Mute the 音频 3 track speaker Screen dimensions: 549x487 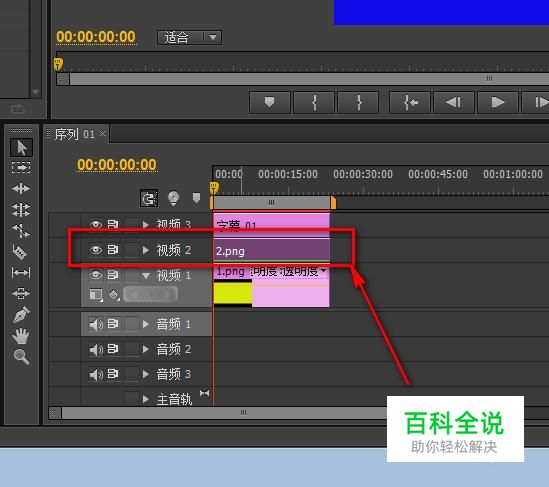(96, 375)
